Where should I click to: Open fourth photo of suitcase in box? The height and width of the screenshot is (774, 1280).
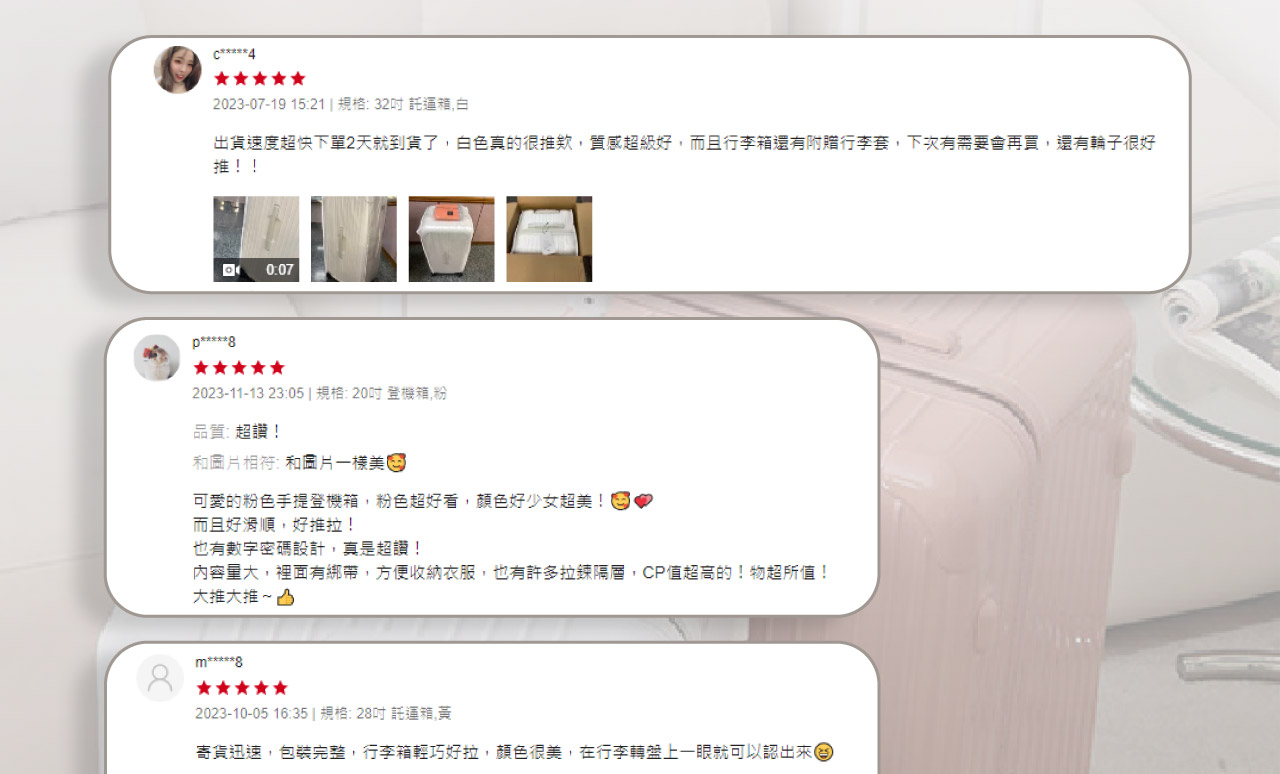point(549,239)
